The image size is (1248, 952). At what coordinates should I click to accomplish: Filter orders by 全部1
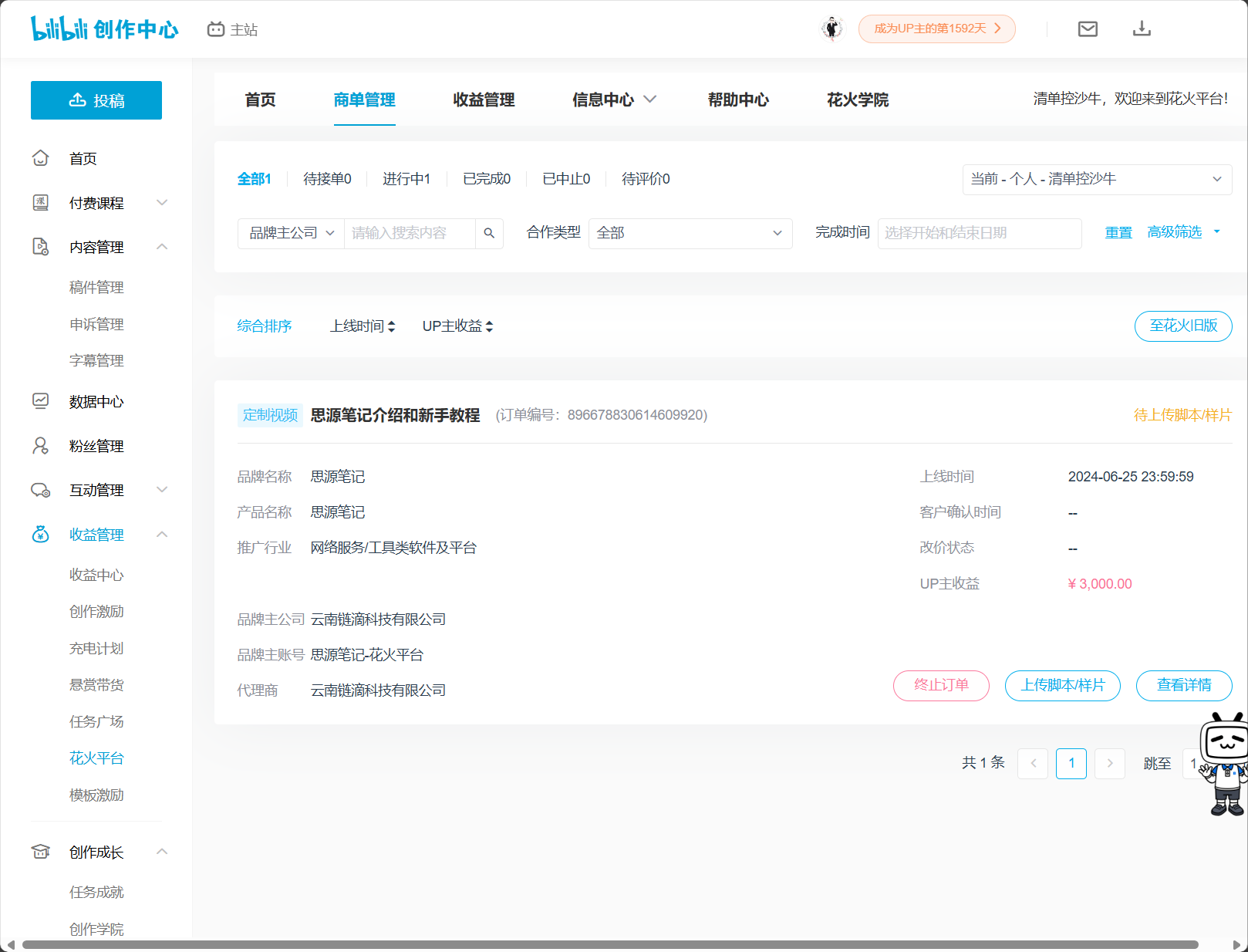[x=255, y=179]
